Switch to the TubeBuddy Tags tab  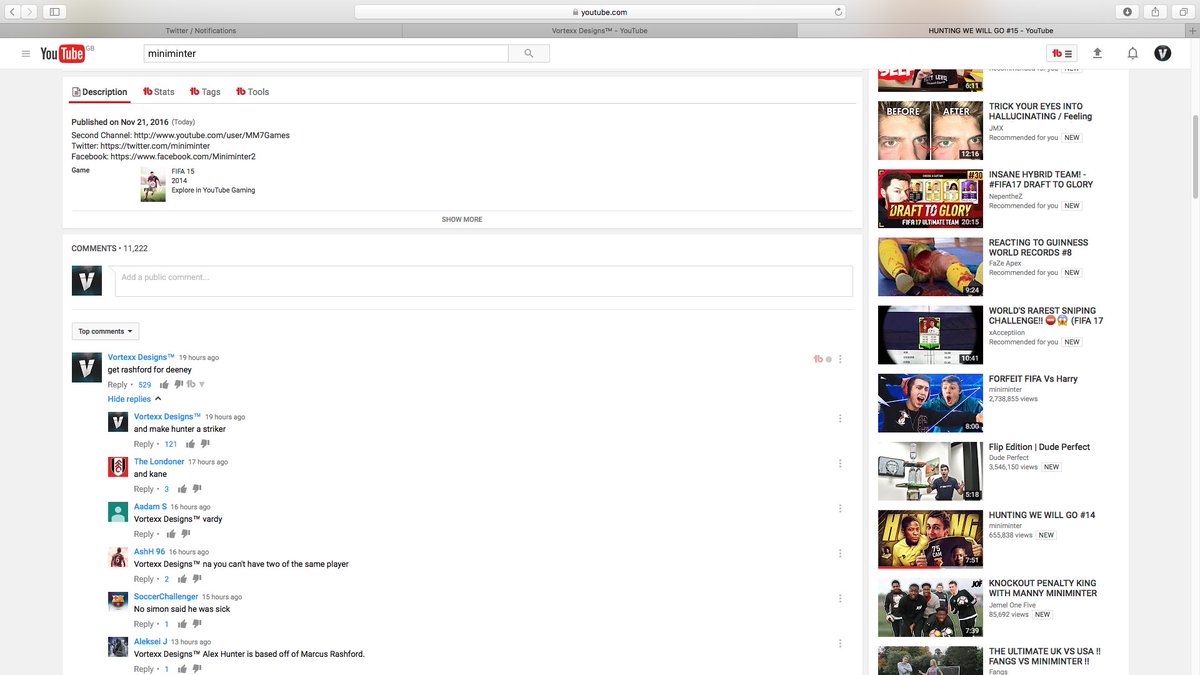click(205, 92)
